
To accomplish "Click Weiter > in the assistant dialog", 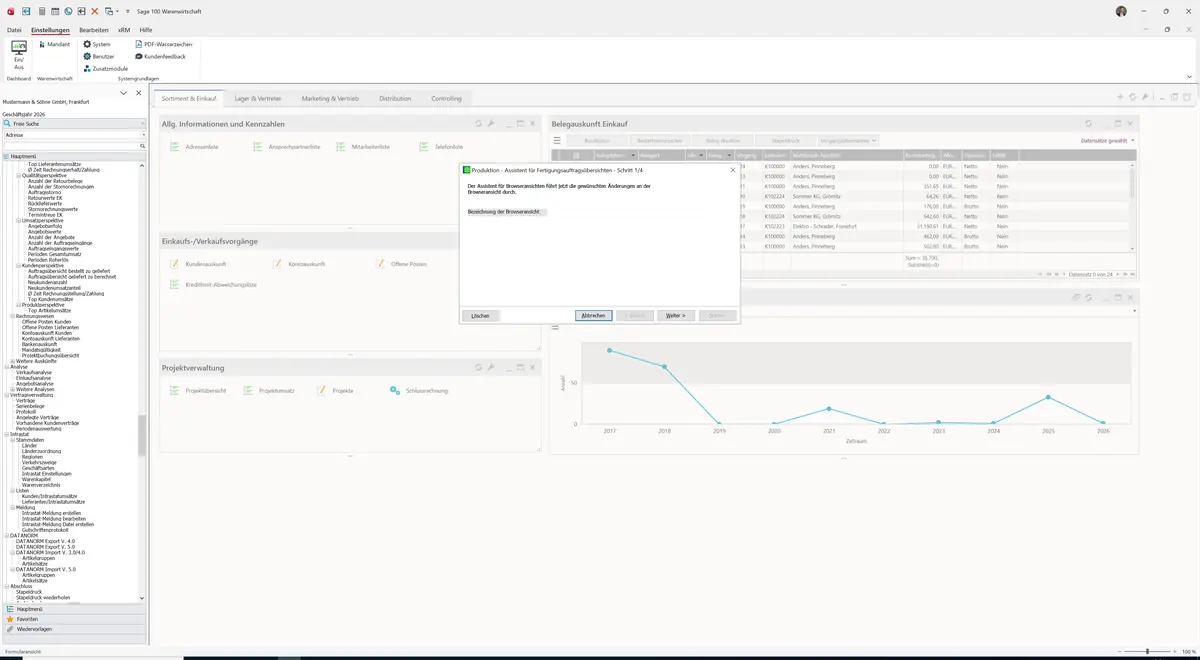I will pos(675,315).
